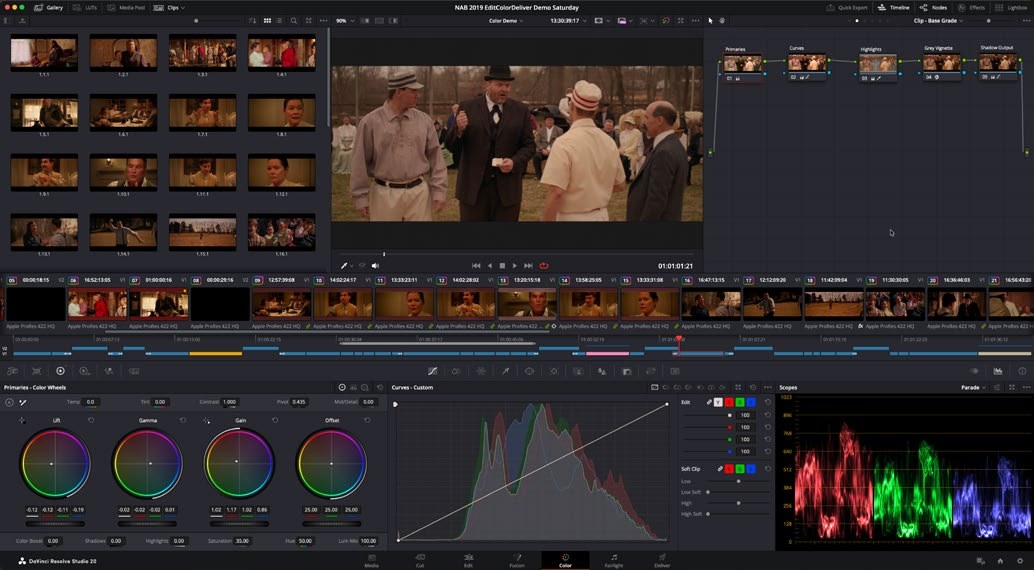Toggle the red loop playback button
Image resolution: width=1034 pixels, height=570 pixels.
click(544, 266)
